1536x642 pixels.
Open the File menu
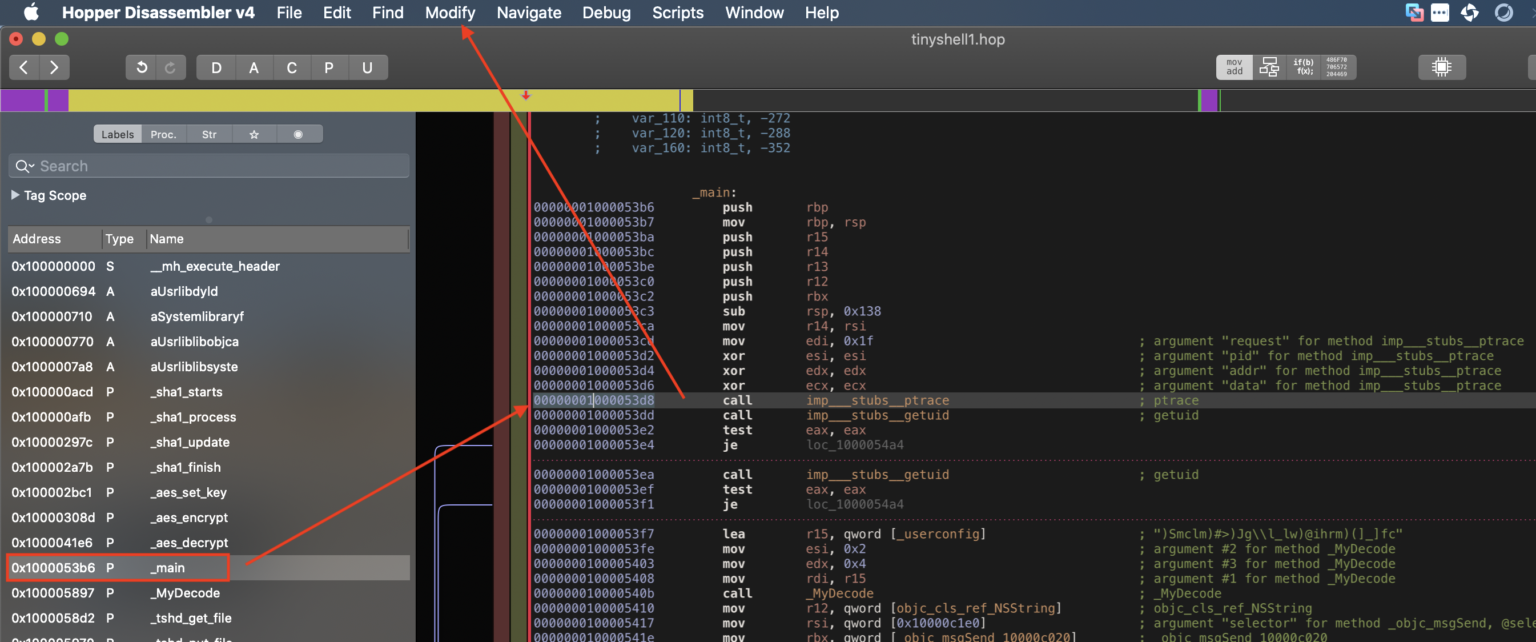pyautogui.click(x=289, y=12)
